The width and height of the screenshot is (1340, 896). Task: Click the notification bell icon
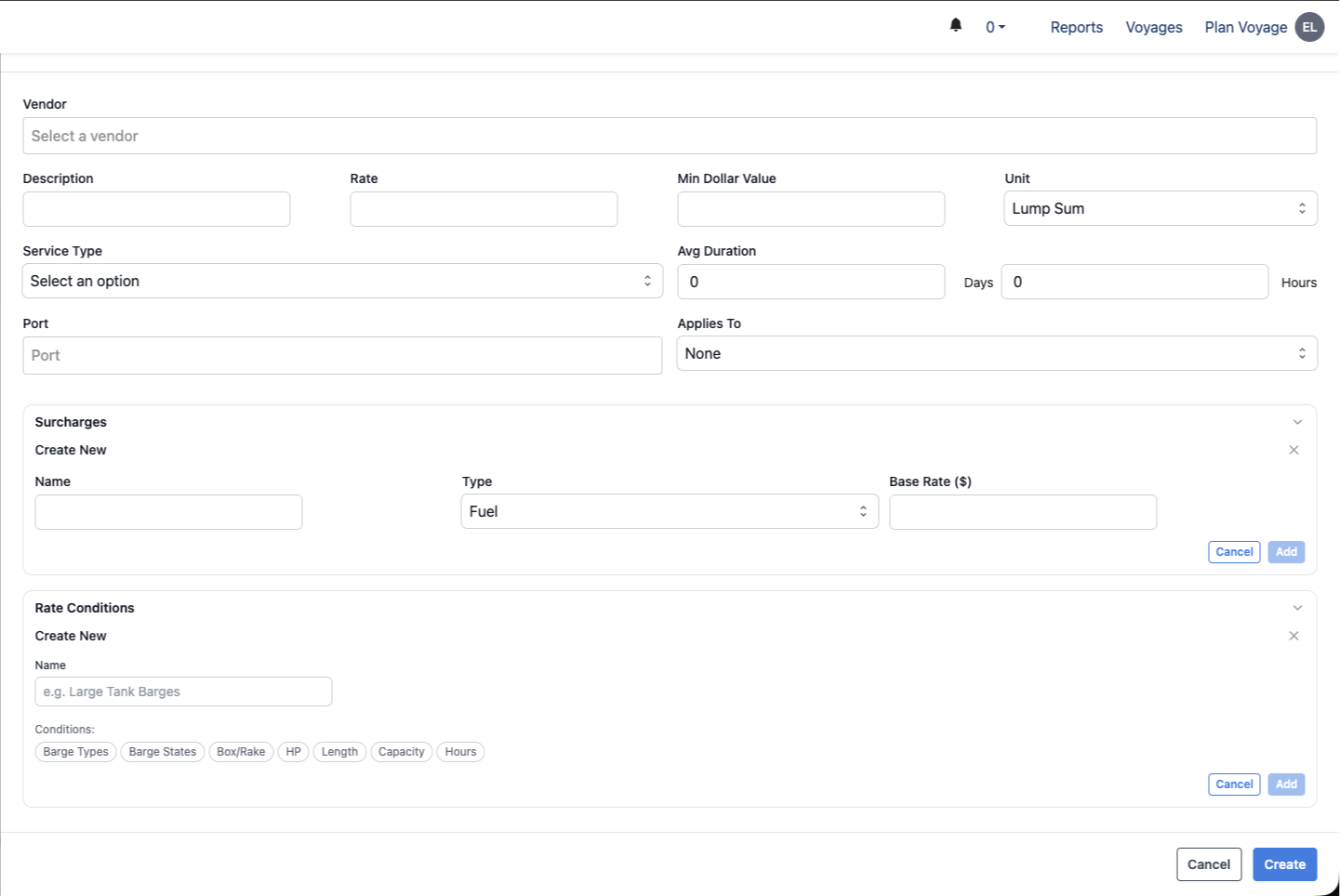tap(956, 25)
